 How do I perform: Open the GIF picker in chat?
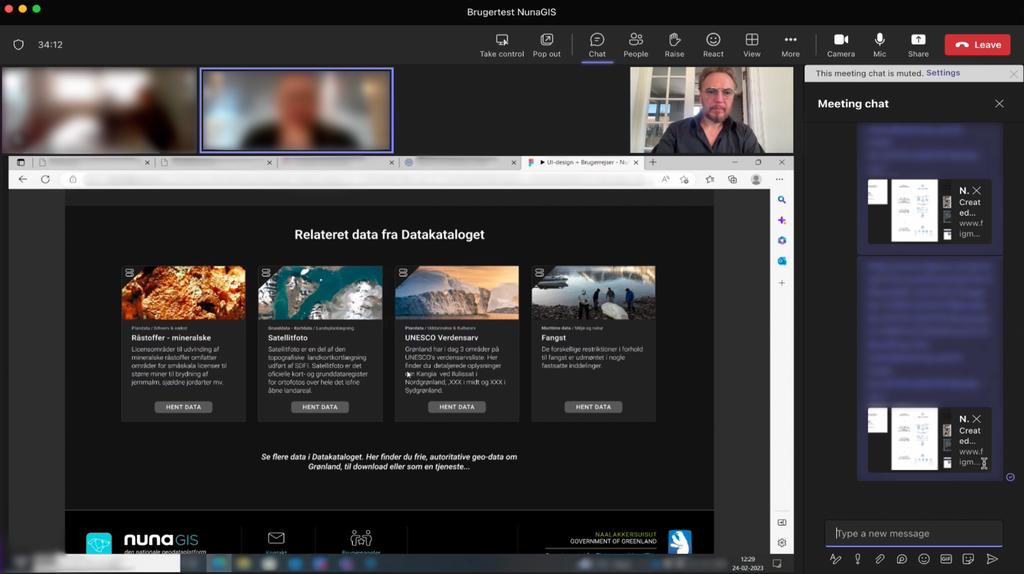pyautogui.click(x=946, y=559)
